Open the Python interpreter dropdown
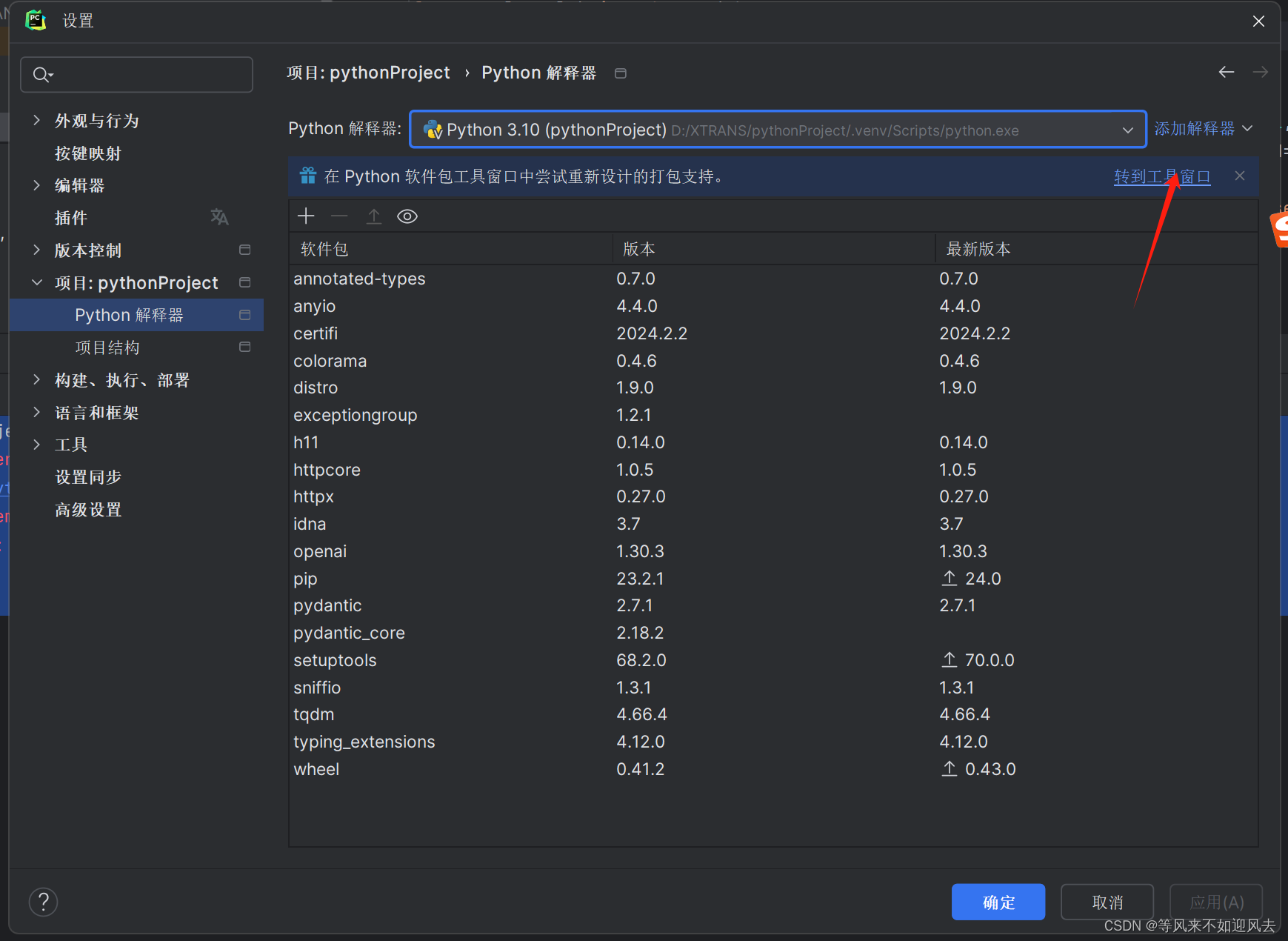 (x=778, y=130)
